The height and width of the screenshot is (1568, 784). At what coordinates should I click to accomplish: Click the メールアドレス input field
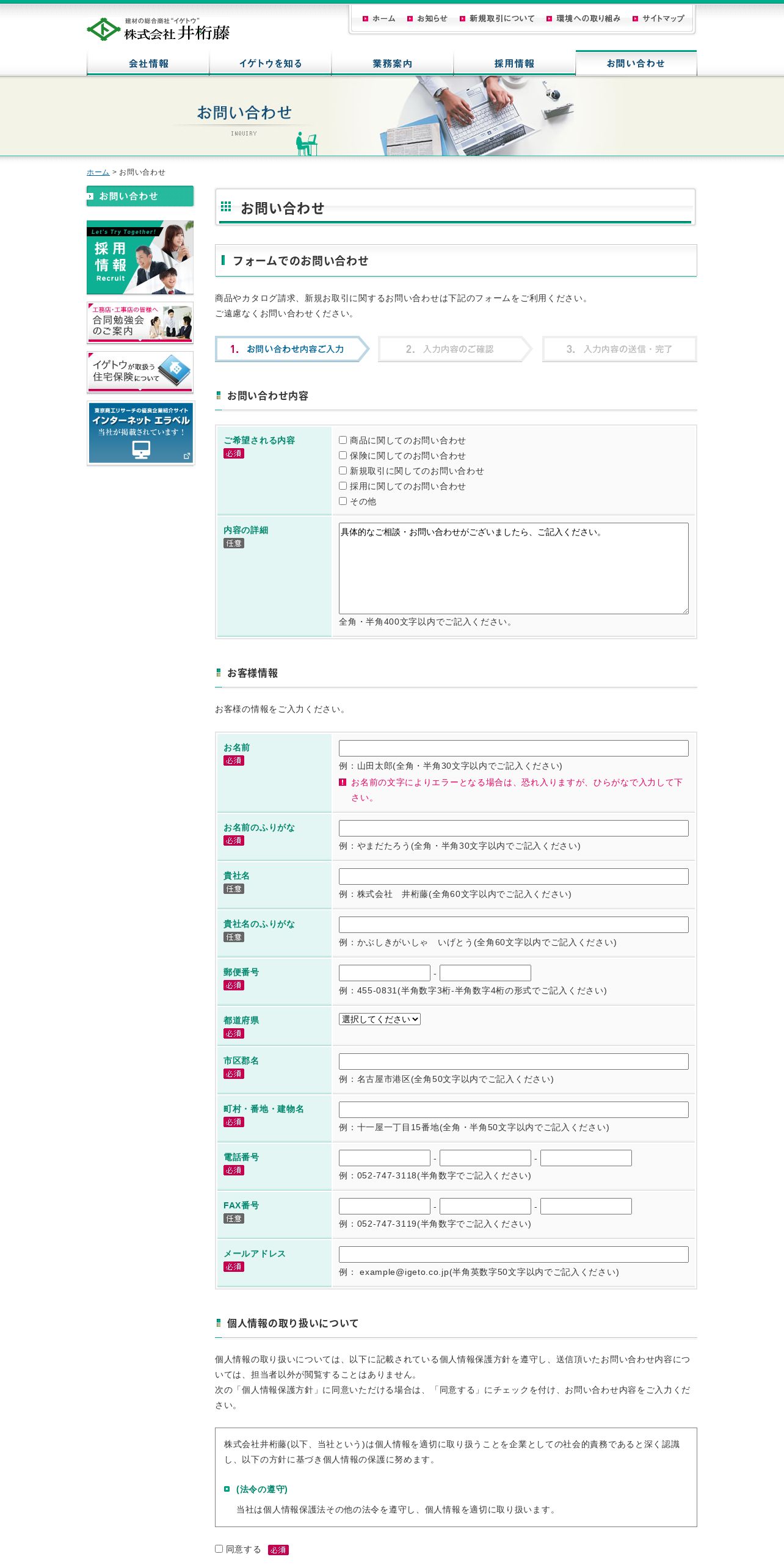tap(514, 1255)
